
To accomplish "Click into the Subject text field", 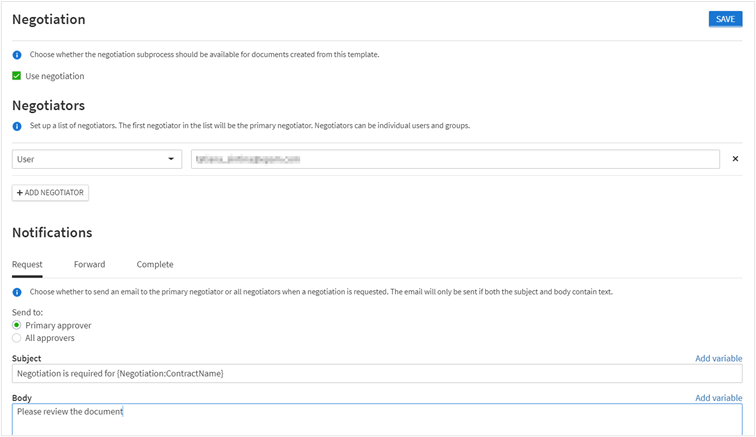I will (x=377, y=373).
